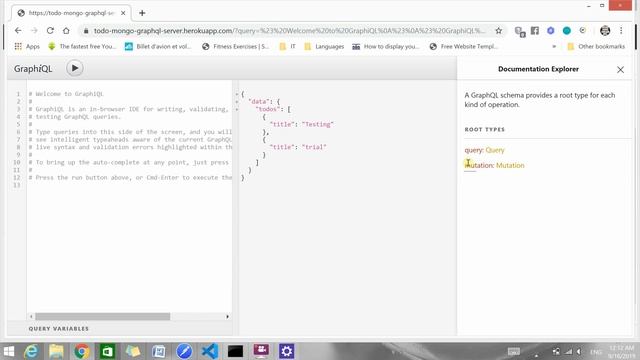Viewport: 640px width, 360px height.
Task: Close the Documentation Explorer panel
Action: [x=620, y=70]
